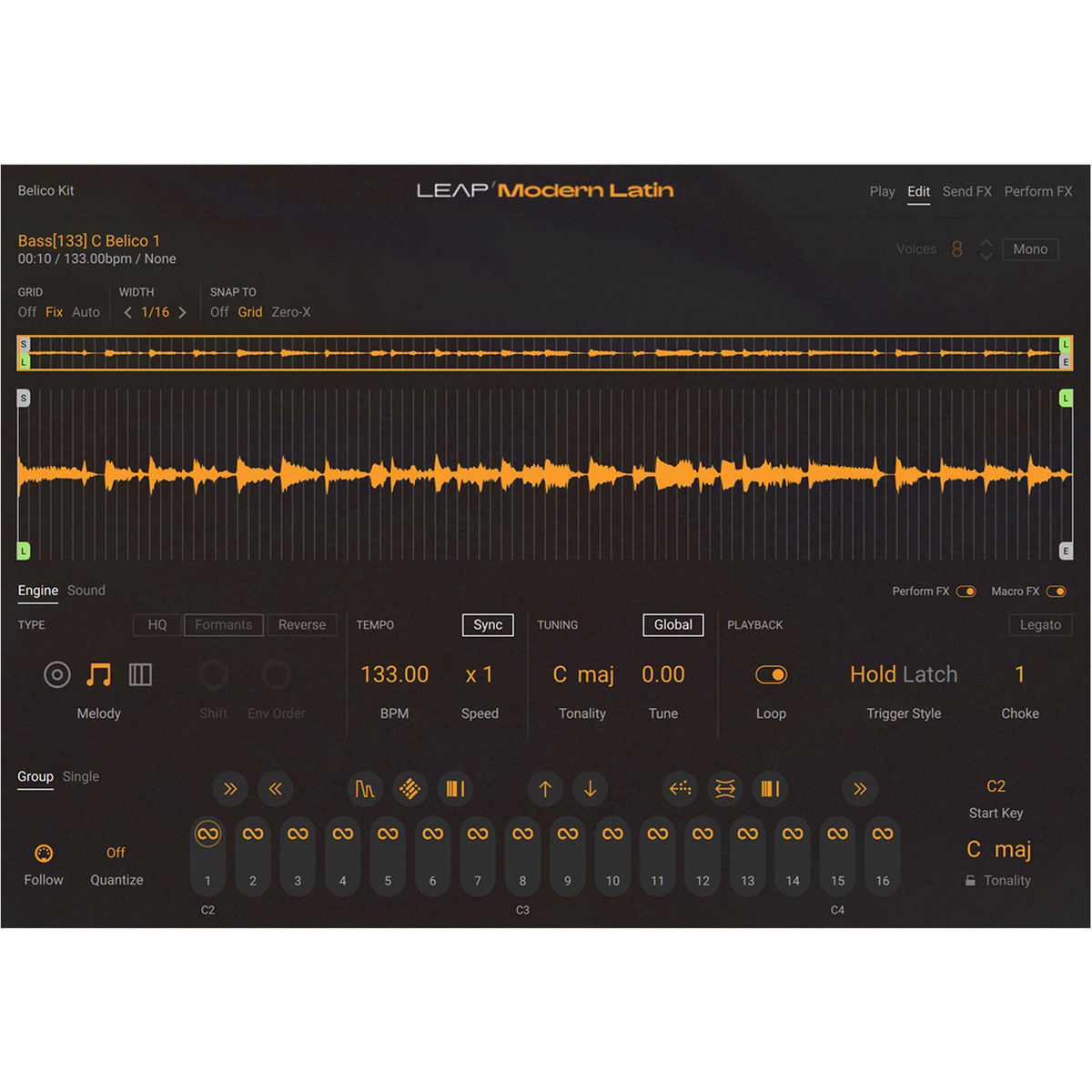
Task: Open the Hold Latch trigger style selector
Action: [x=903, y=675]
